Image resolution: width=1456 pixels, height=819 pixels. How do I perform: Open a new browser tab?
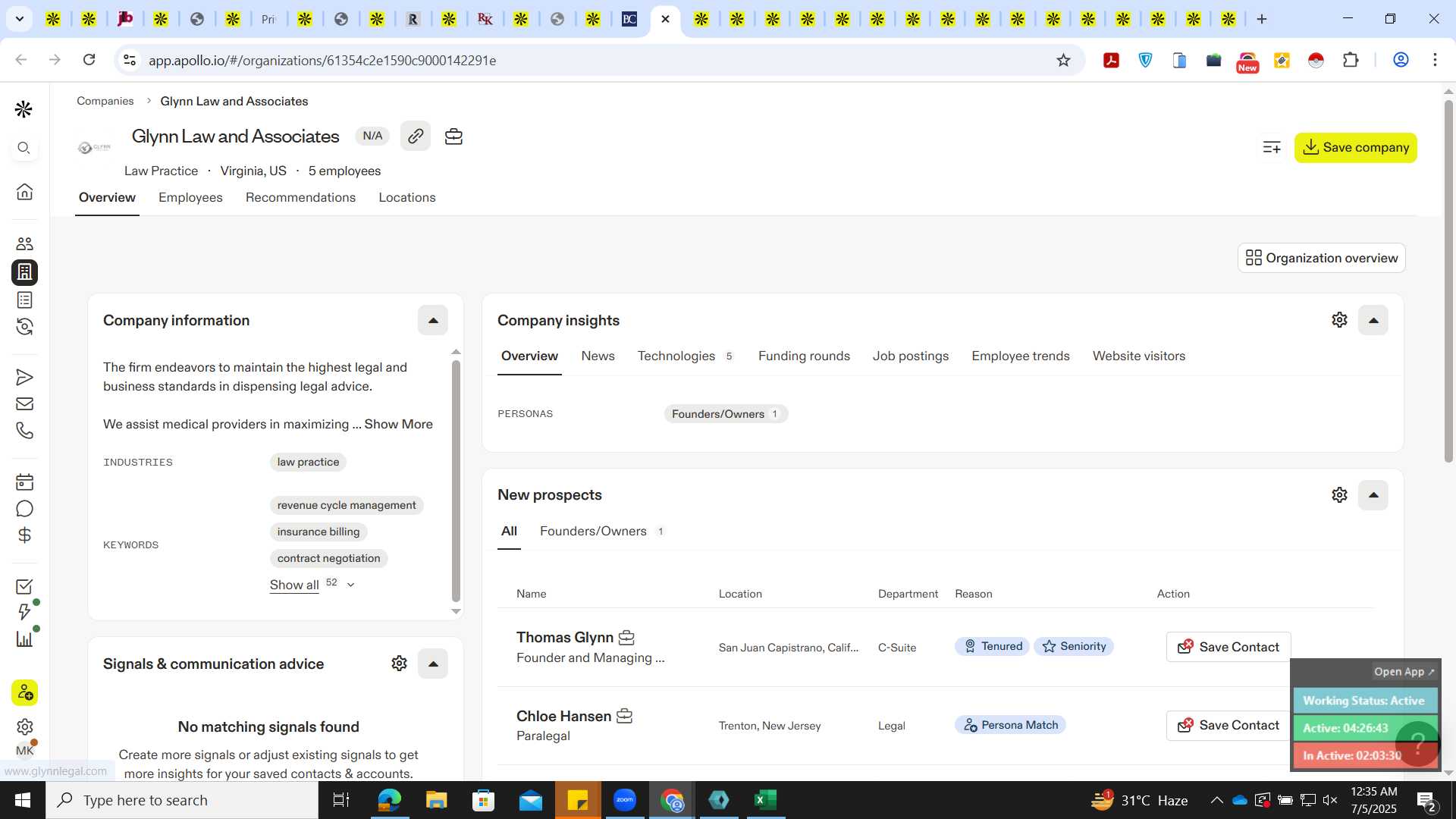click(1262, 19)
